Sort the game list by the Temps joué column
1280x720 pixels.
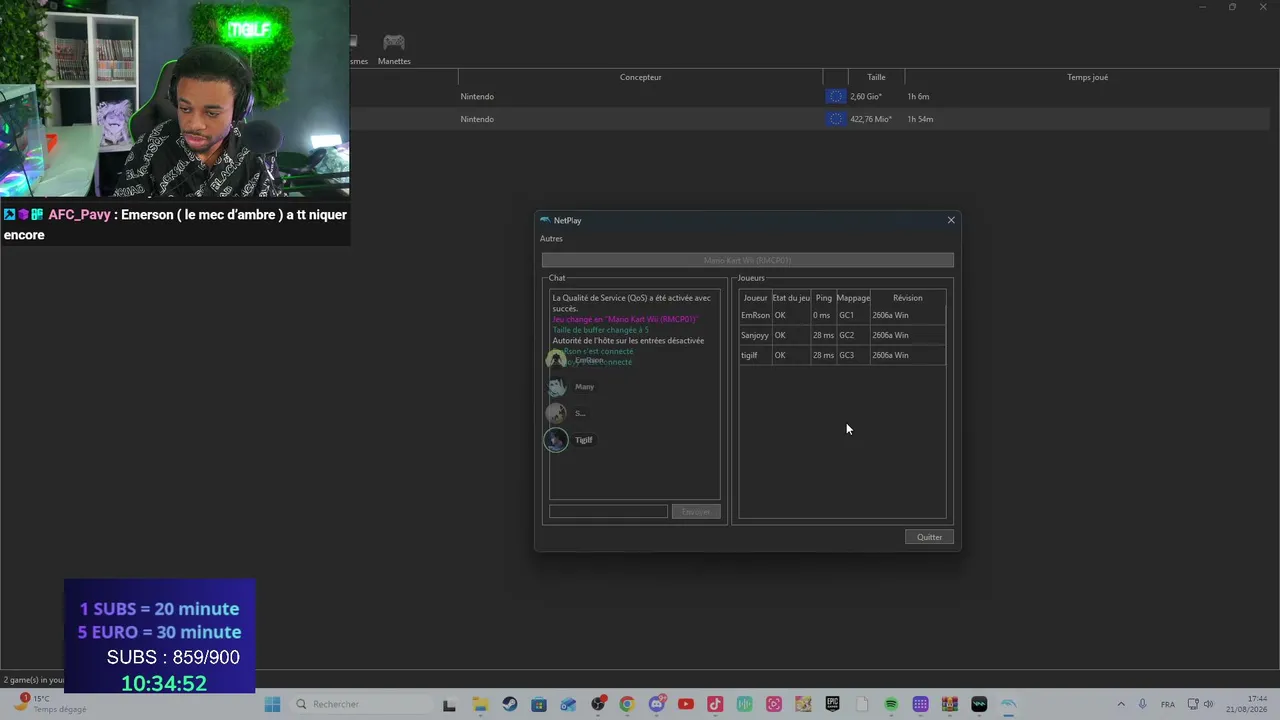click(1087, 77)
